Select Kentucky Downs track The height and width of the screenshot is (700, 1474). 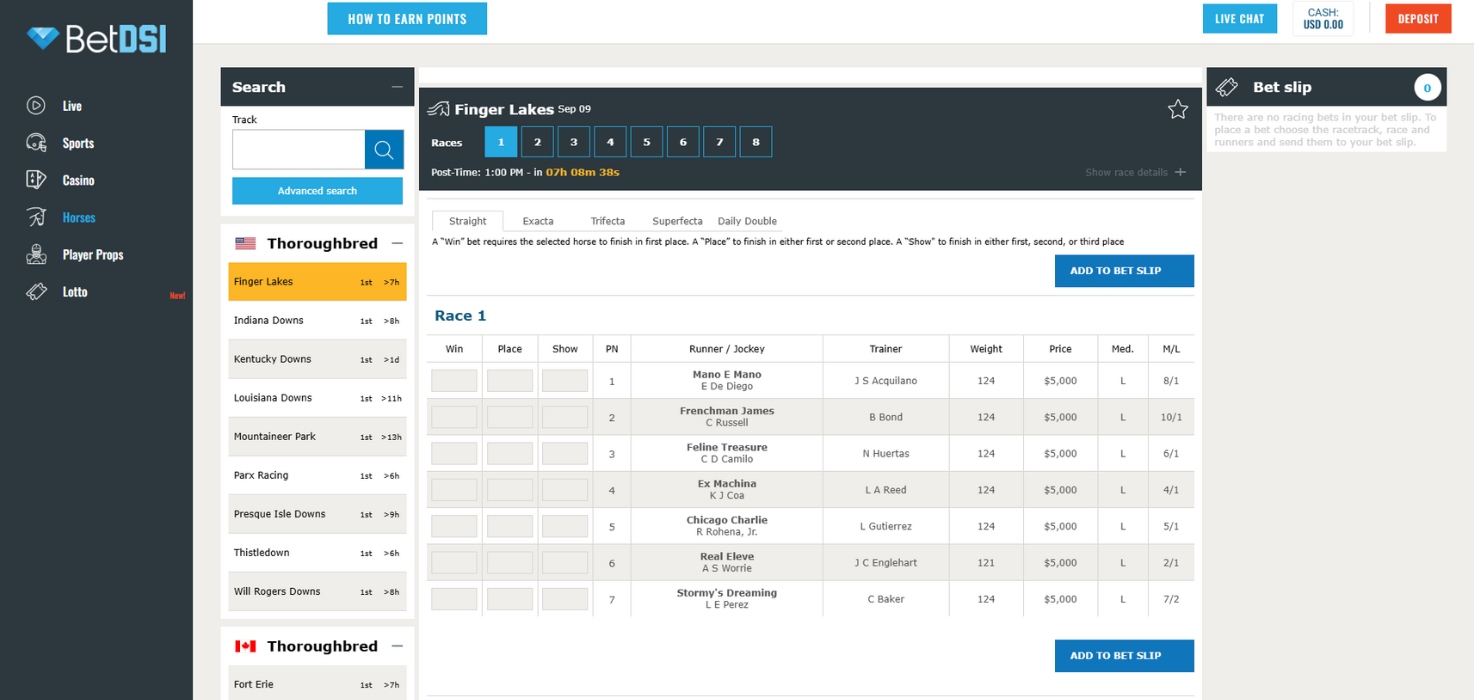(x=317, y=359)
